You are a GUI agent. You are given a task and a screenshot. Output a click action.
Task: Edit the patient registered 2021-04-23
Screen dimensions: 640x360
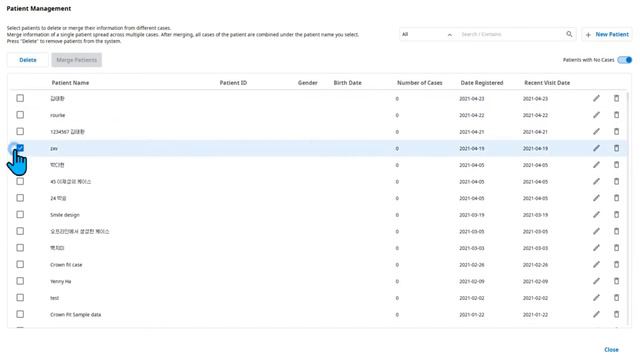coord(596,98)
